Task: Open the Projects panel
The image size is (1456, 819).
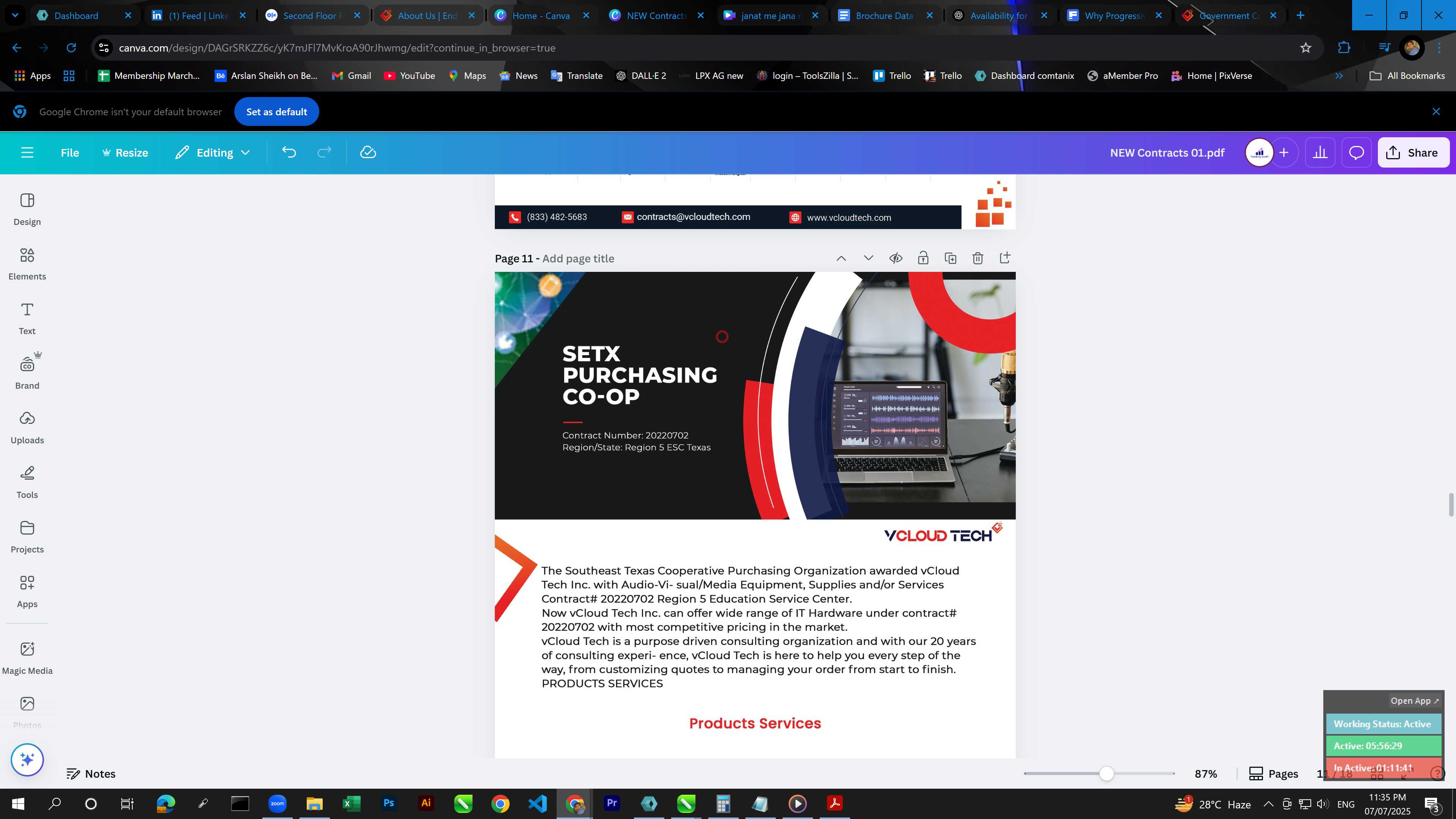Action: click(27, 537)
